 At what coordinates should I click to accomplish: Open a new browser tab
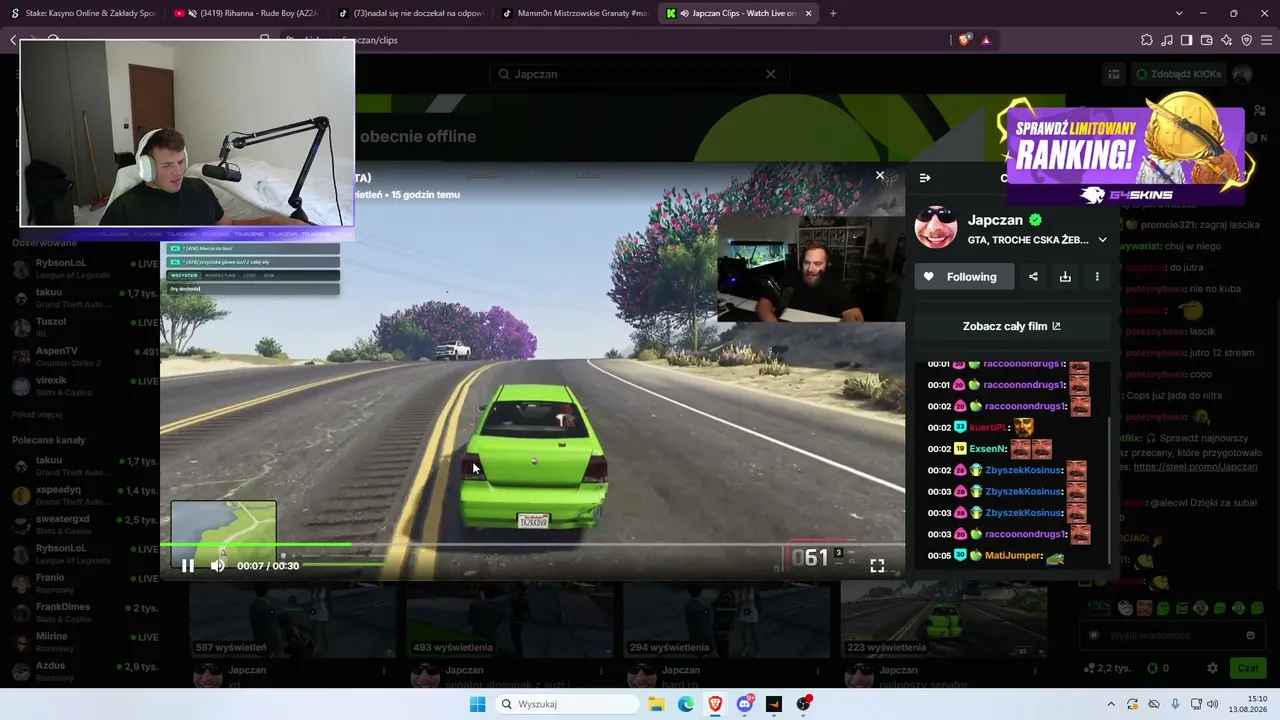coord(833,13)
